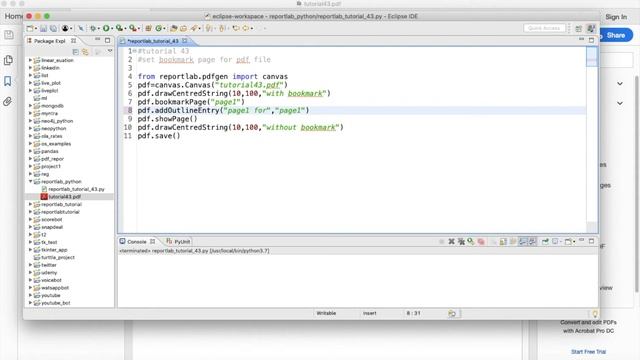Click the Open Type toolbar icon
This screenshot has width=640, height=360.
pos(174,28)
